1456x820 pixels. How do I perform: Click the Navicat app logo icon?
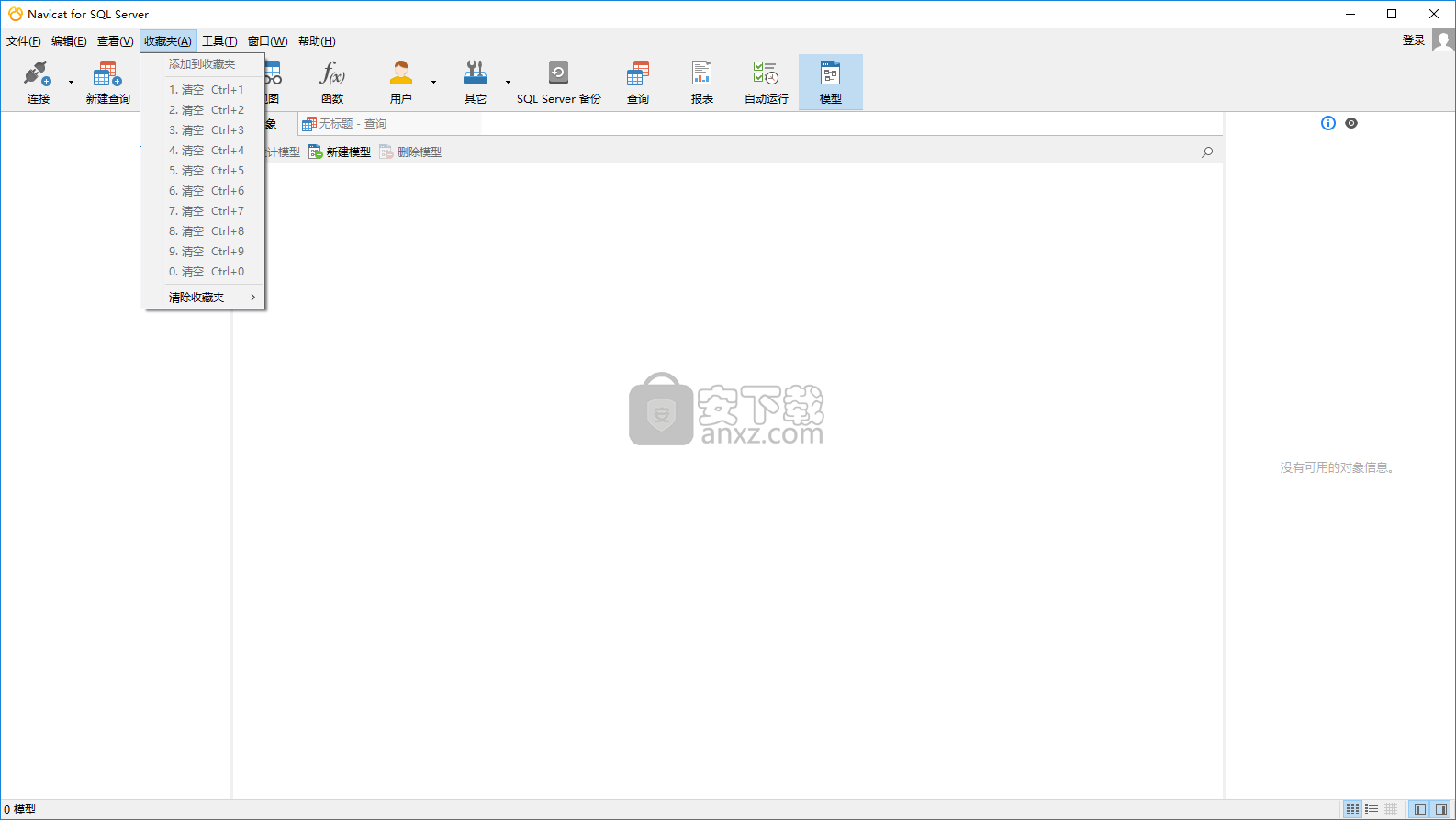point(16,14)
